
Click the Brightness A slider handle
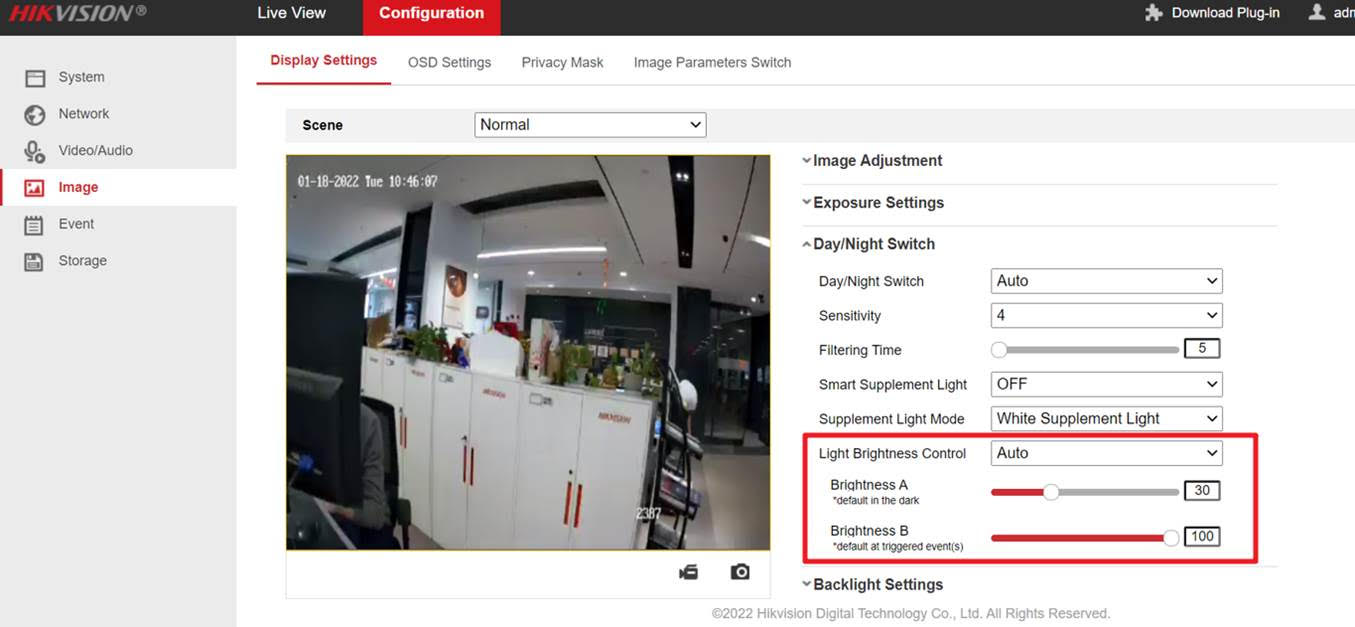1051,491
